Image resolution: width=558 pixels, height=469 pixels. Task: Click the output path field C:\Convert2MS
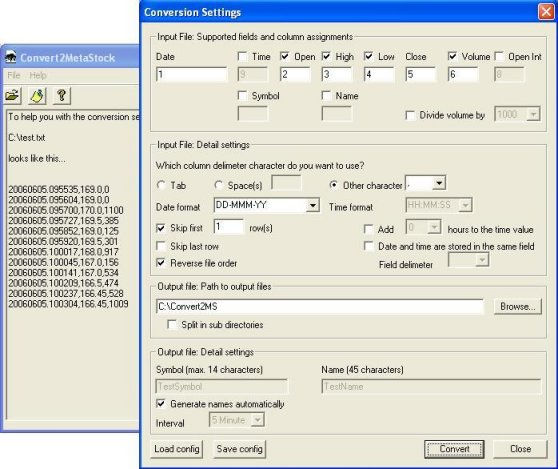pos(320,306)
